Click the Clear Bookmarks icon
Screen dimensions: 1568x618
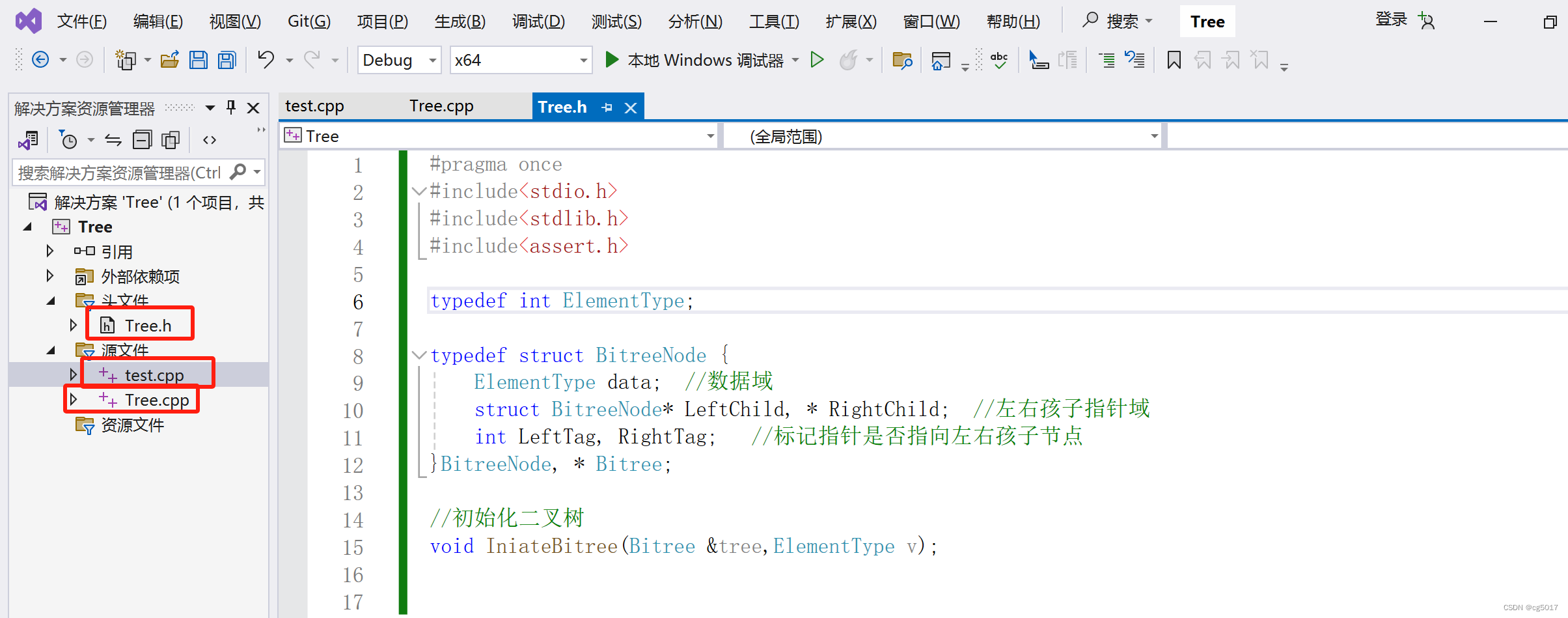[x=1260, y=60]
